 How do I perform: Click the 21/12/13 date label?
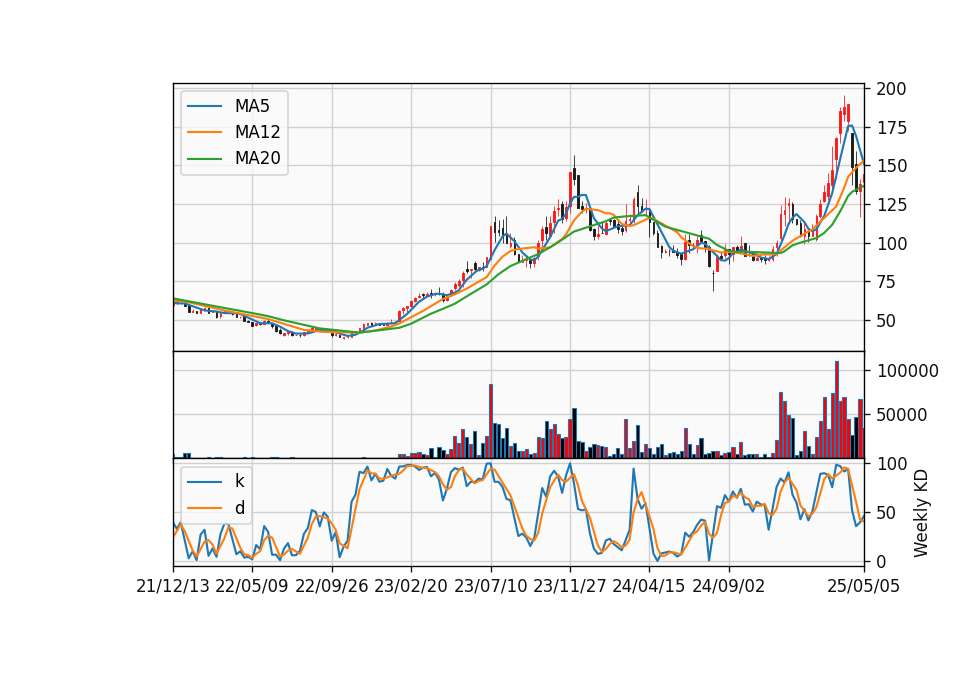173,586
